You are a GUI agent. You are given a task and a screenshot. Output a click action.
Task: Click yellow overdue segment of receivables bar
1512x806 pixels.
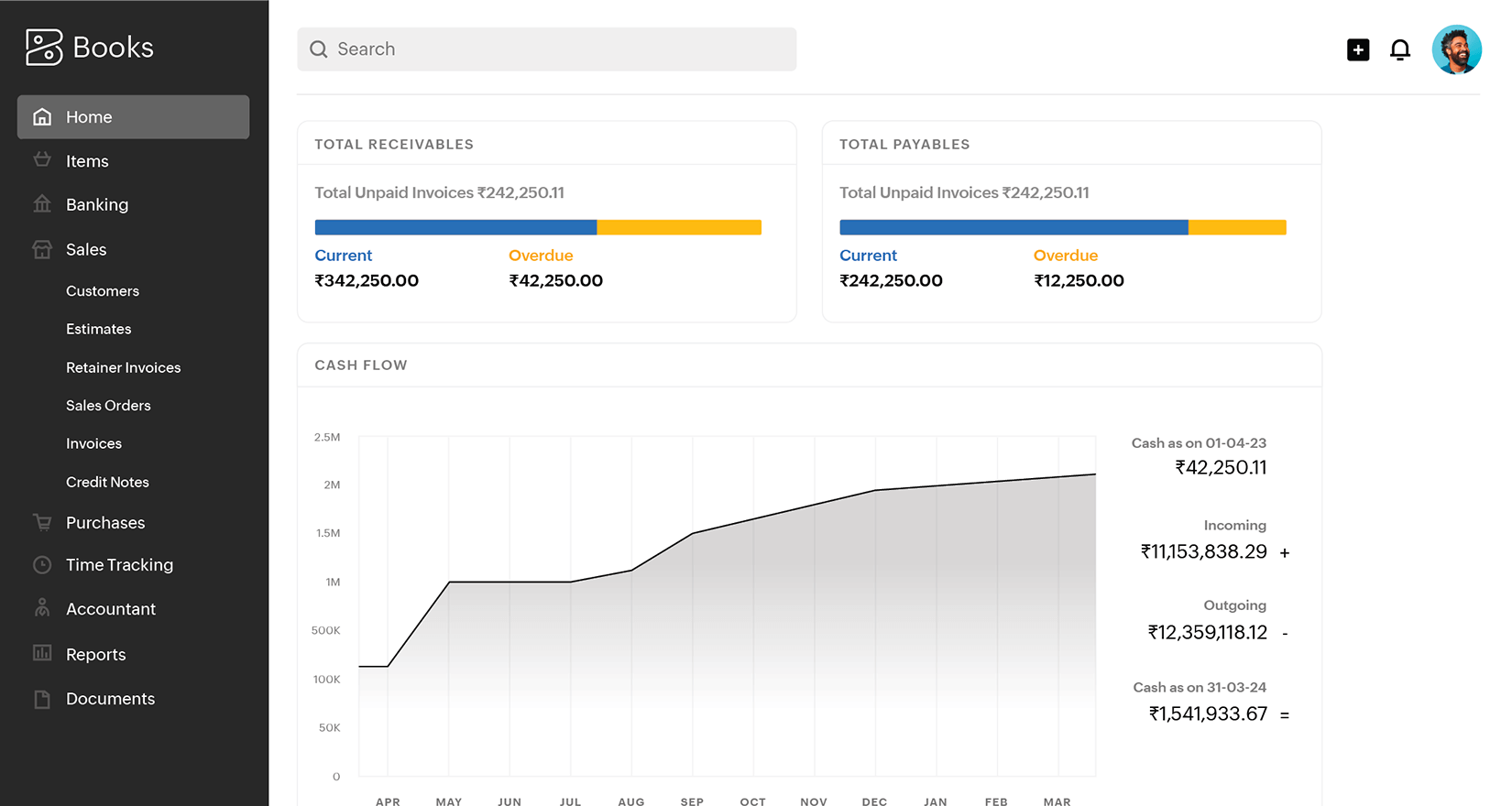coord(678,227)
